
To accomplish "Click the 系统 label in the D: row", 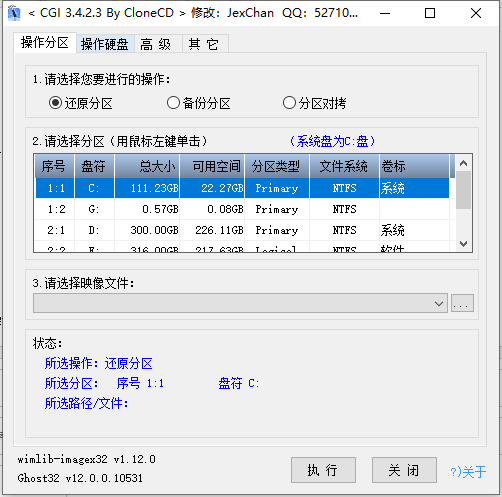I will [x=393, y=230].
